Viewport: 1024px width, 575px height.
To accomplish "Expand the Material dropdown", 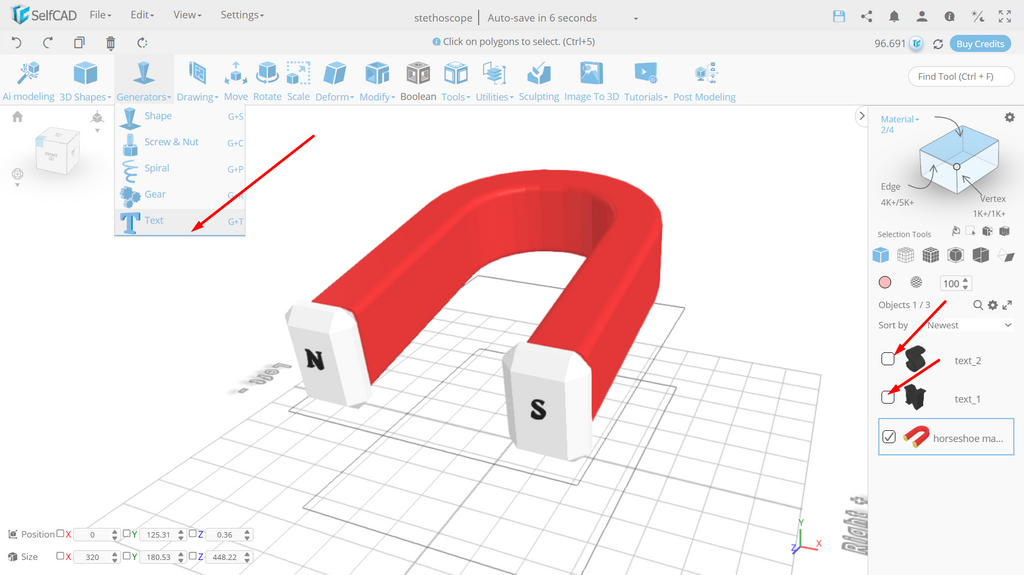I will [900, 119].
